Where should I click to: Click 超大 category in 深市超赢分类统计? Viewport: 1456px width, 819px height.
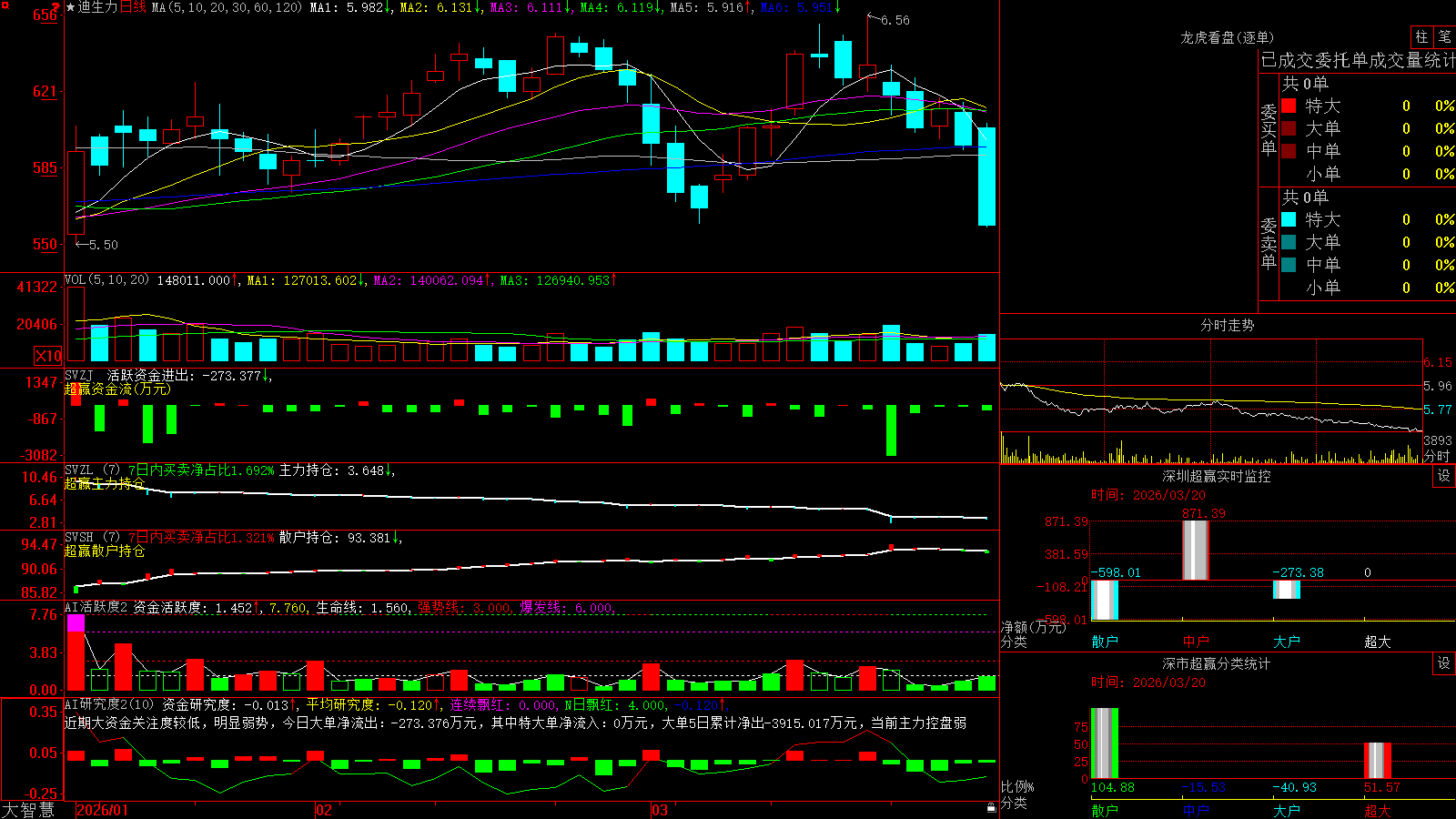1378,810
